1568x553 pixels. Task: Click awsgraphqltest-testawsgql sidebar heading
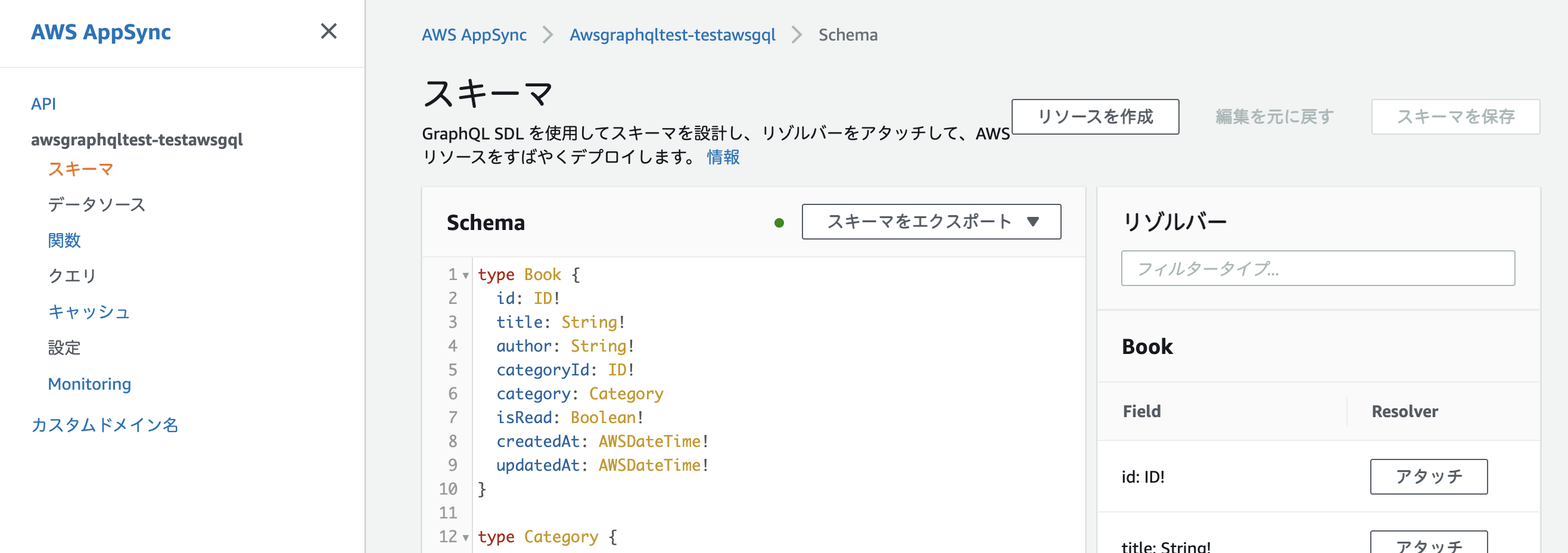pos(137,139)
